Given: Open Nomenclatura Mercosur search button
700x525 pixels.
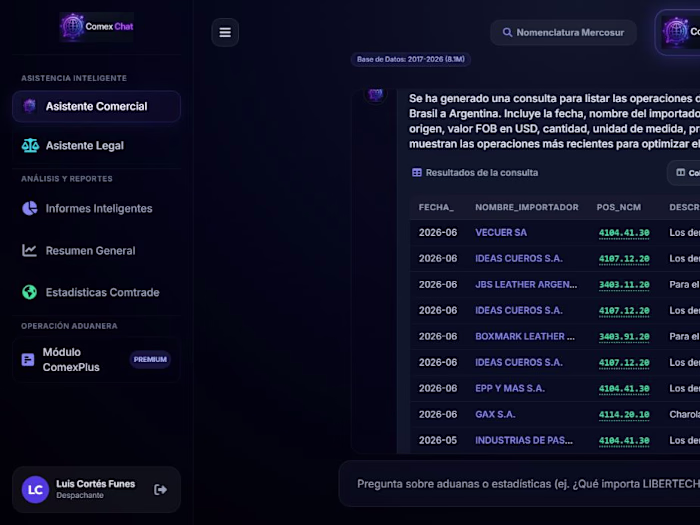Looking at the screenshot, I should click(563, 33).
